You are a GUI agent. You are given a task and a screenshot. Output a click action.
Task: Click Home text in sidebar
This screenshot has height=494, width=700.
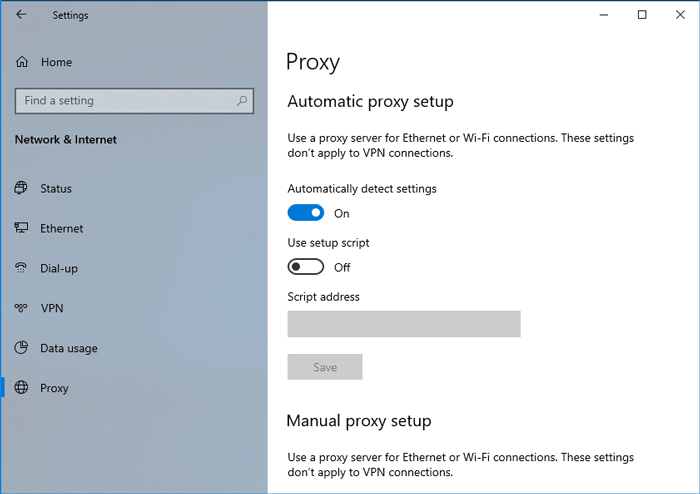tap(56, 62)
